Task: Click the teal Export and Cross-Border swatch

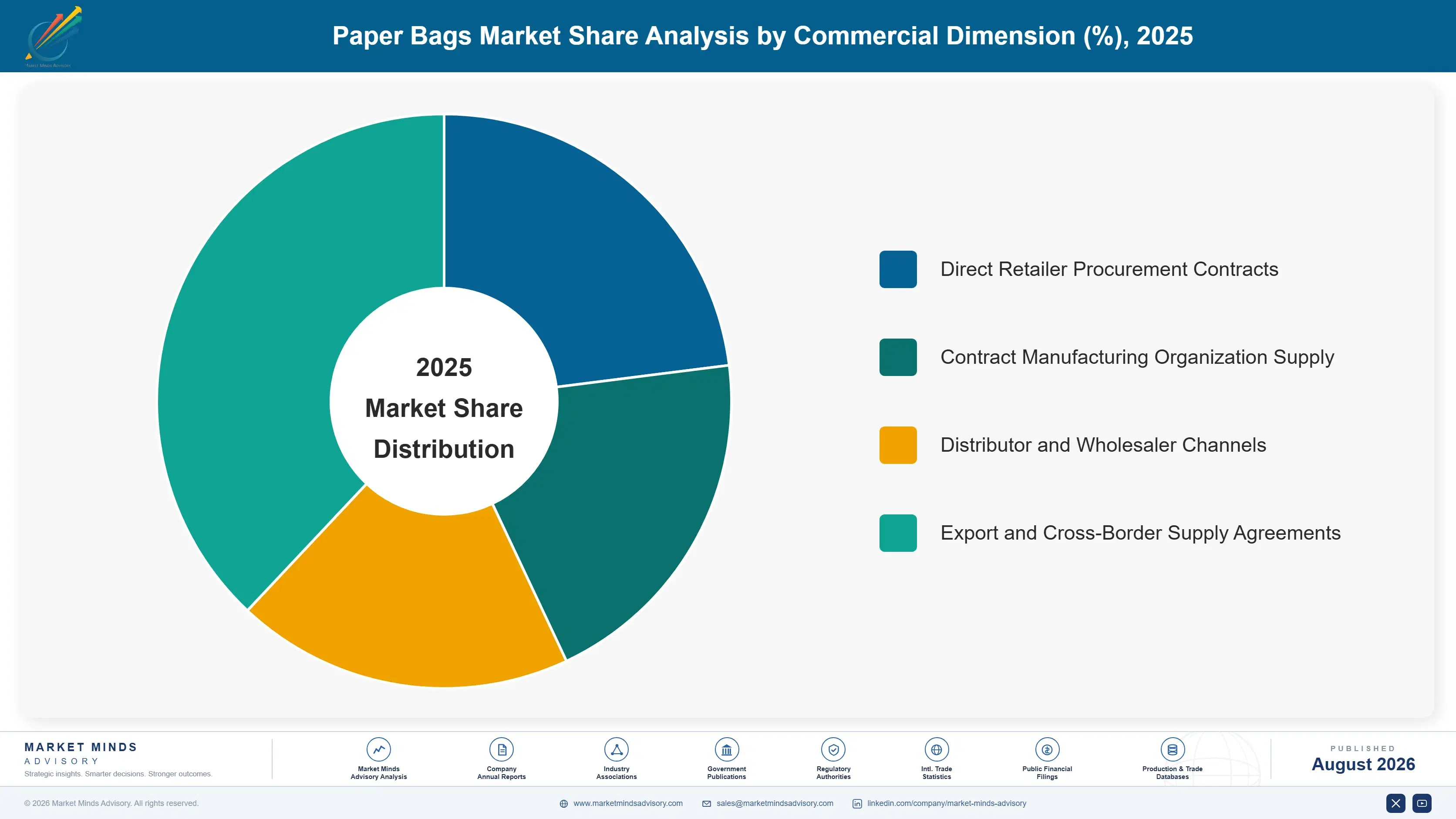Action: (x=897, y=533)
